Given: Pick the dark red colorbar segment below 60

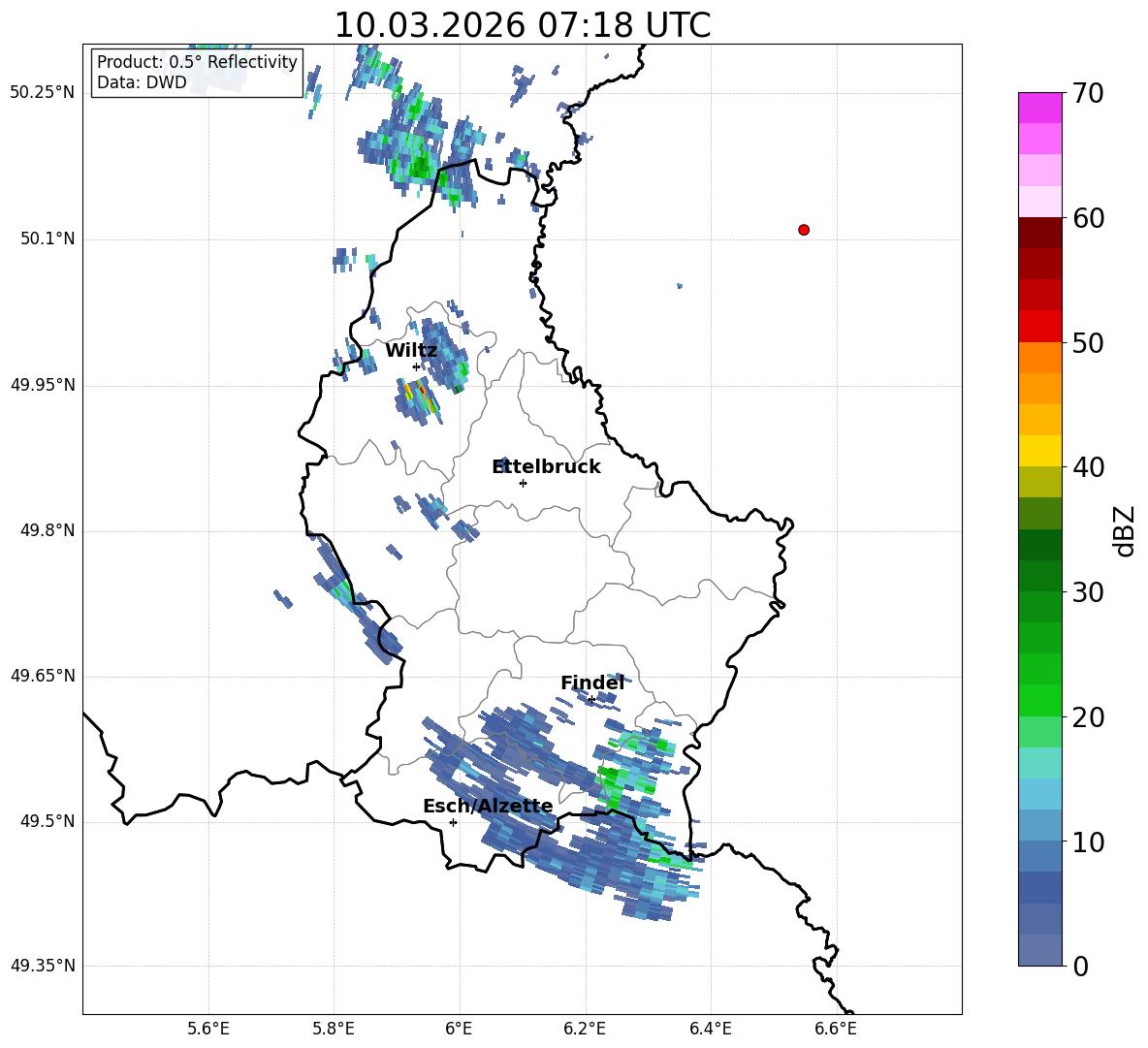Looking at the screenshot, I should [x=1039, y=233].
